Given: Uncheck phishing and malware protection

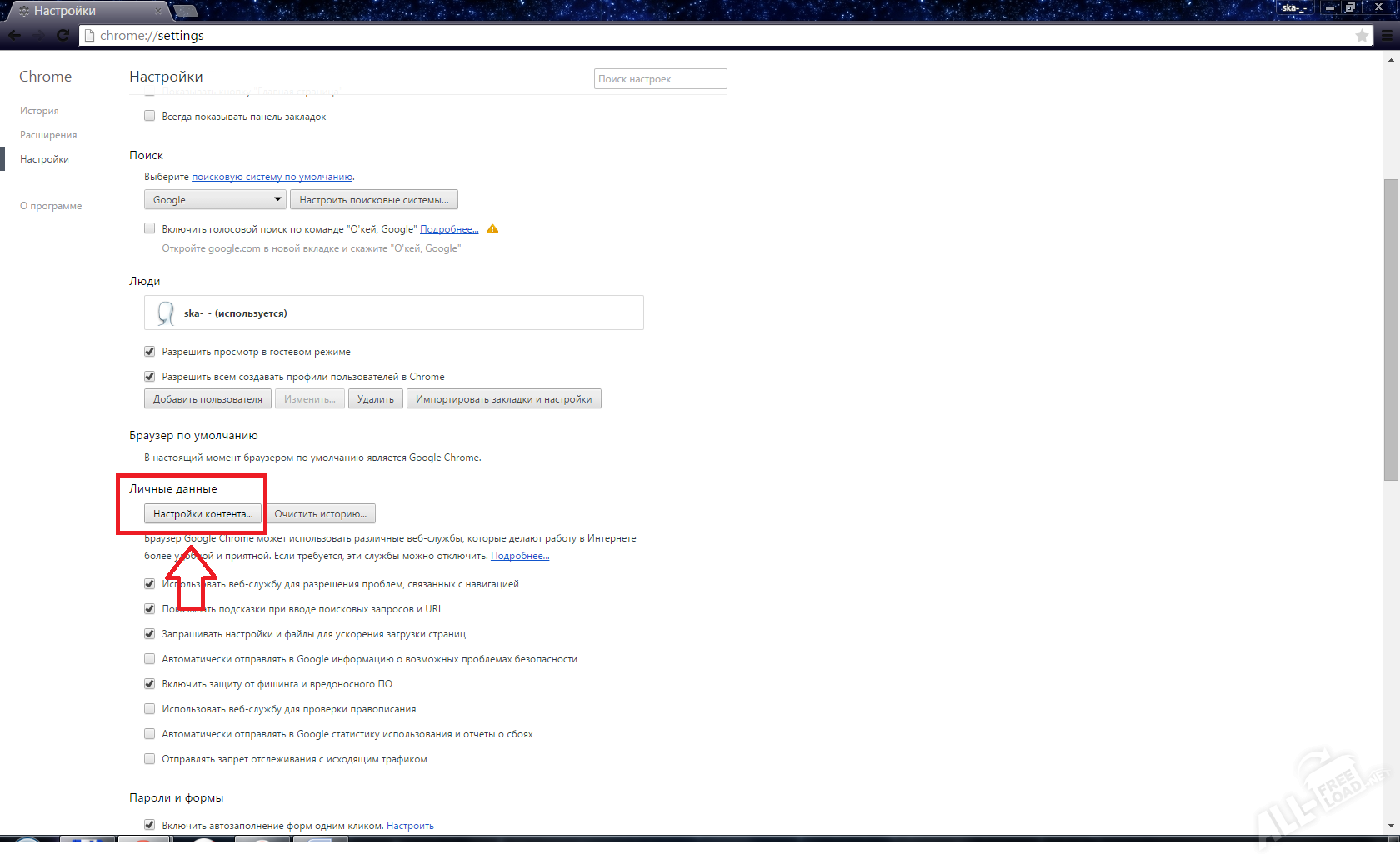Looking at the screenshot, I should coord(150,684).
